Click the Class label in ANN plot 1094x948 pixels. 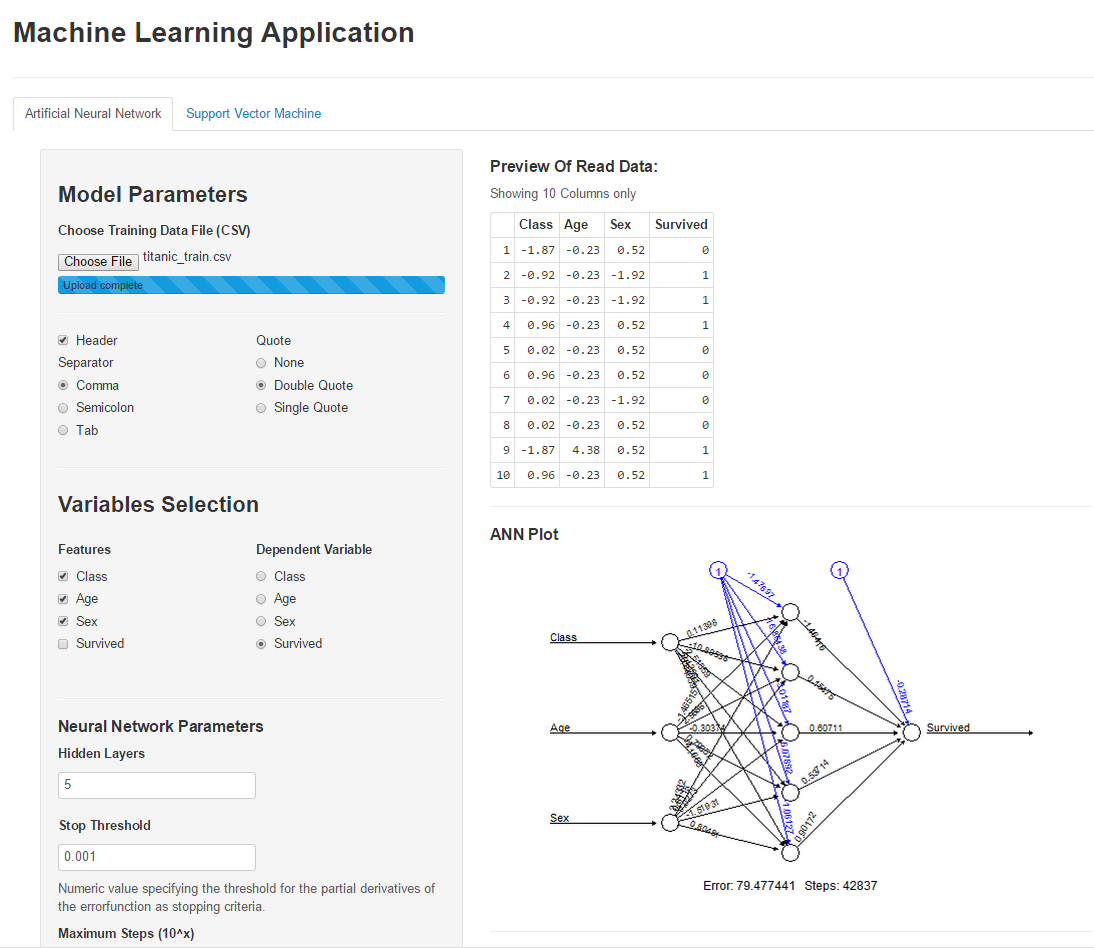[563, 637]
